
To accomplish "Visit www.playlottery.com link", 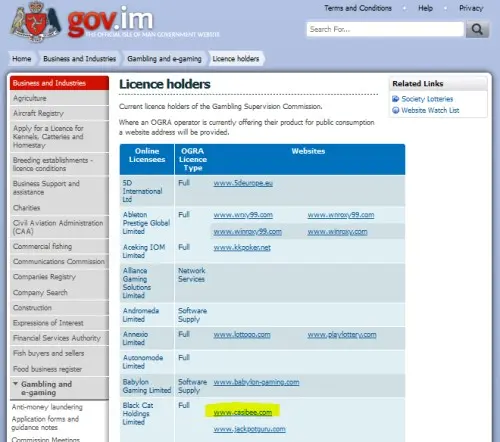I will tap(342, 335).
